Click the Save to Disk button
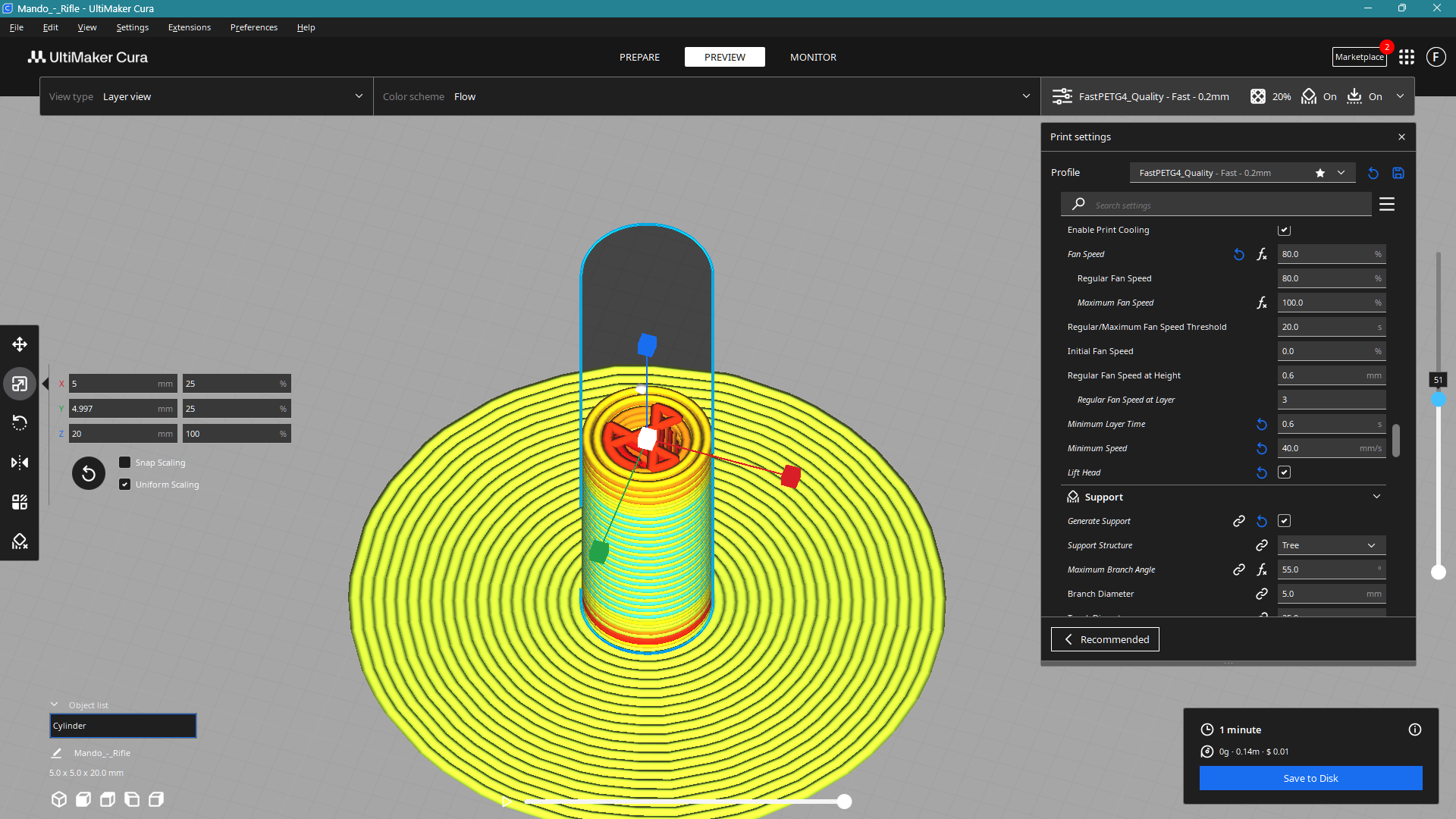 point(1310,777)
